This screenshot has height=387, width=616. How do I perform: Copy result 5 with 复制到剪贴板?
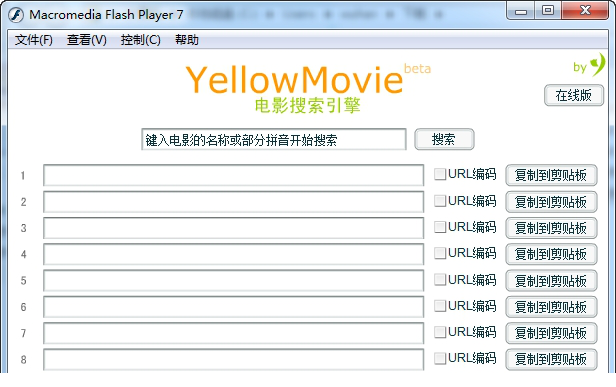click(551, 281)
